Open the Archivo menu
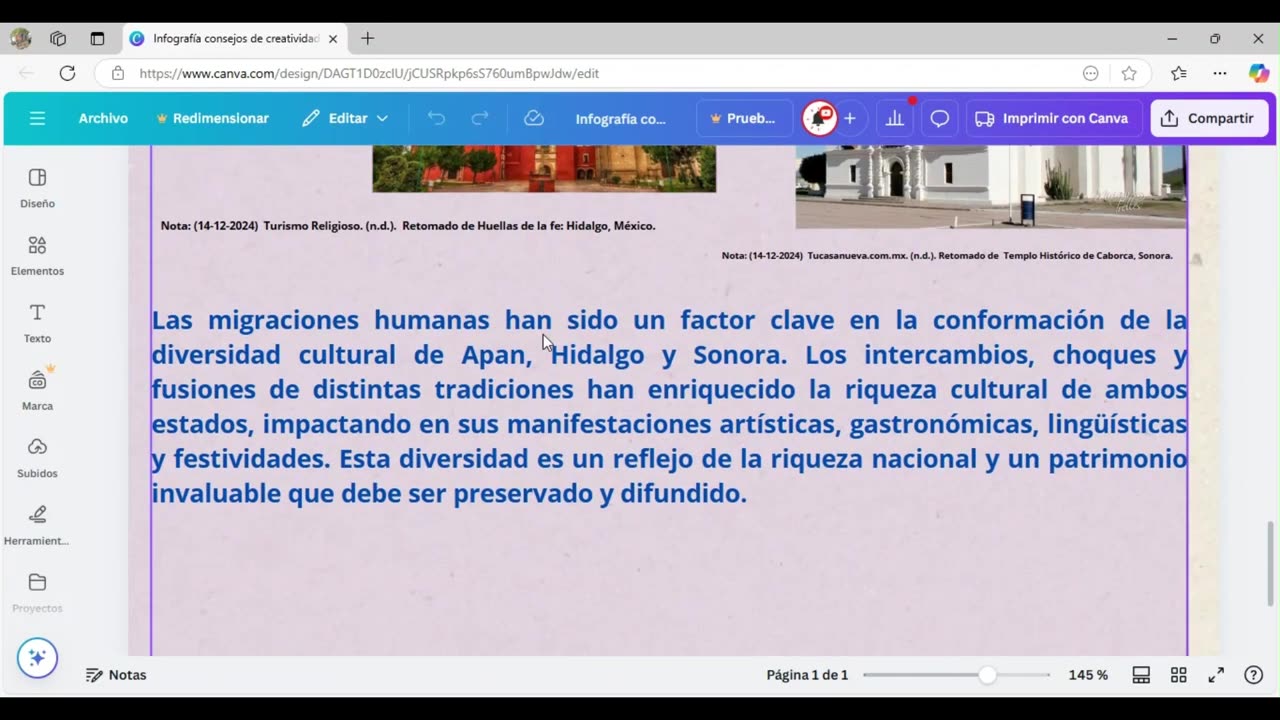Image resolution: width=1280 pixels, height=720 pixels. (103, 118)
